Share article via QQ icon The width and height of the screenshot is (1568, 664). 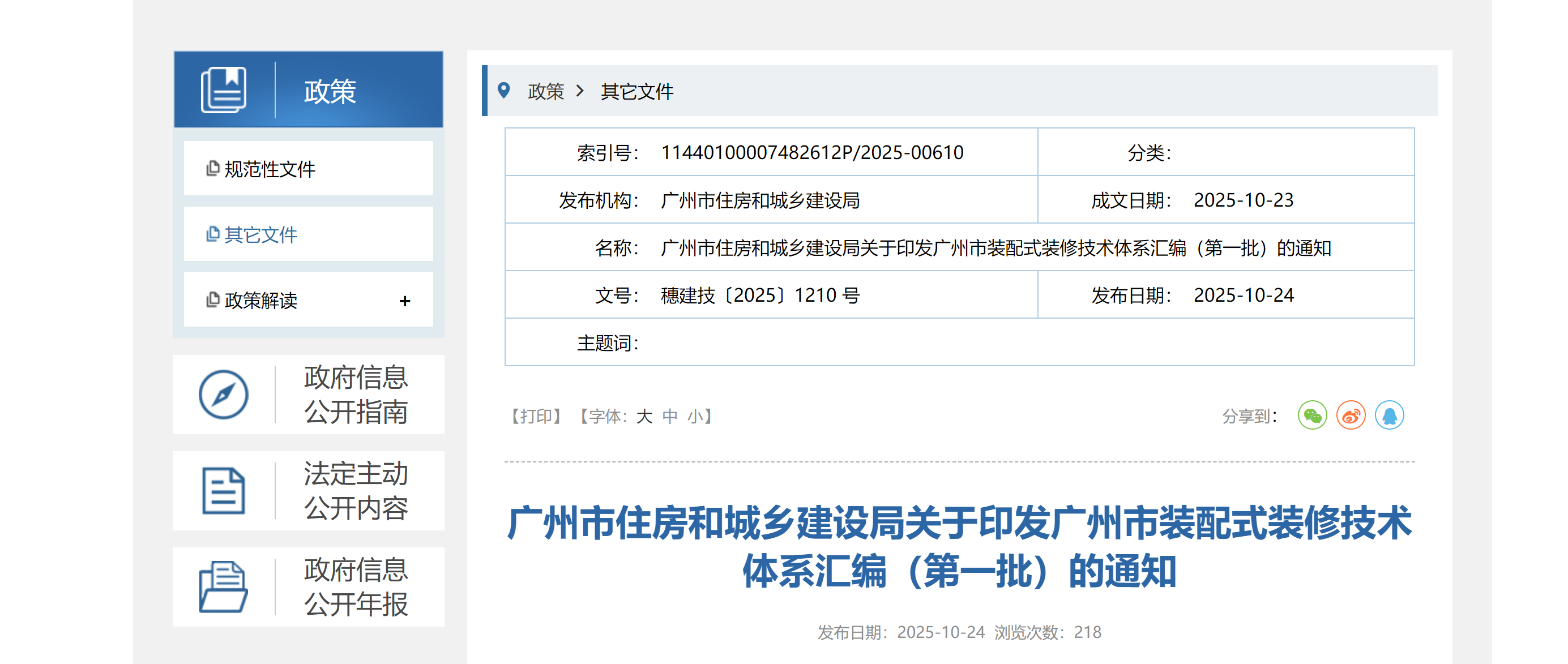point(1389,415)
